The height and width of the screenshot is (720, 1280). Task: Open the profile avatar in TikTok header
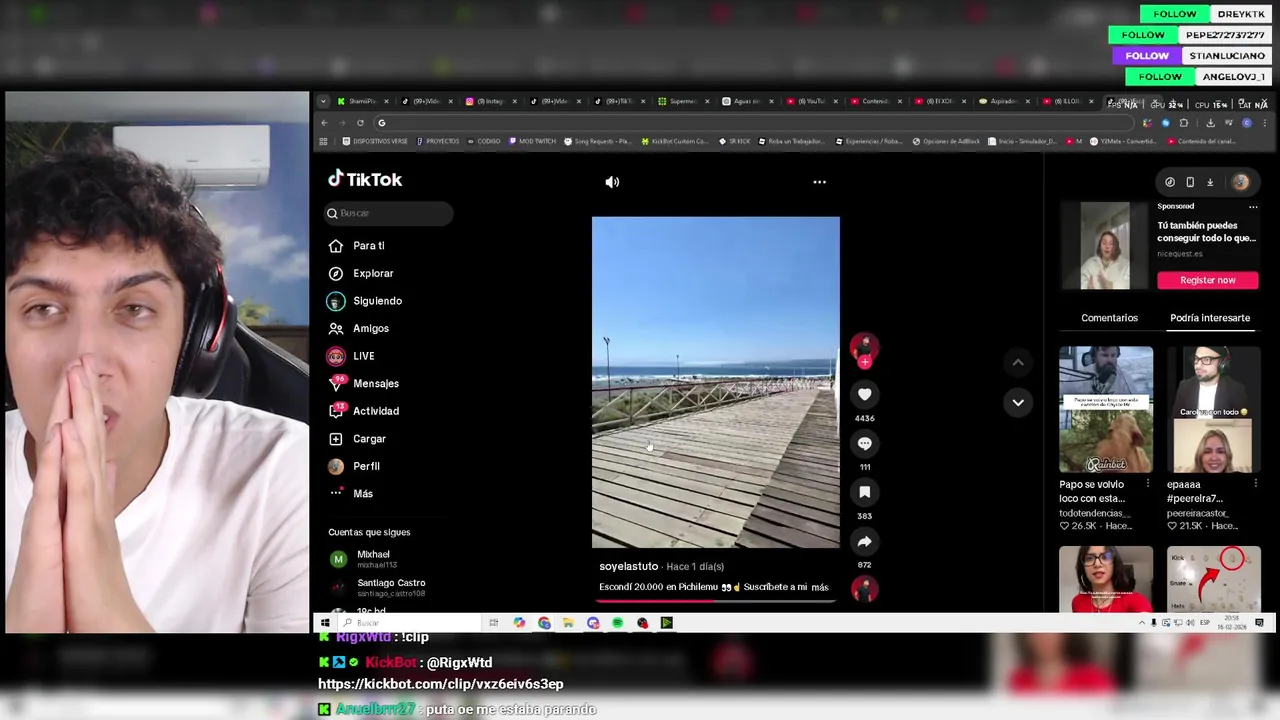coord(1240,182)
